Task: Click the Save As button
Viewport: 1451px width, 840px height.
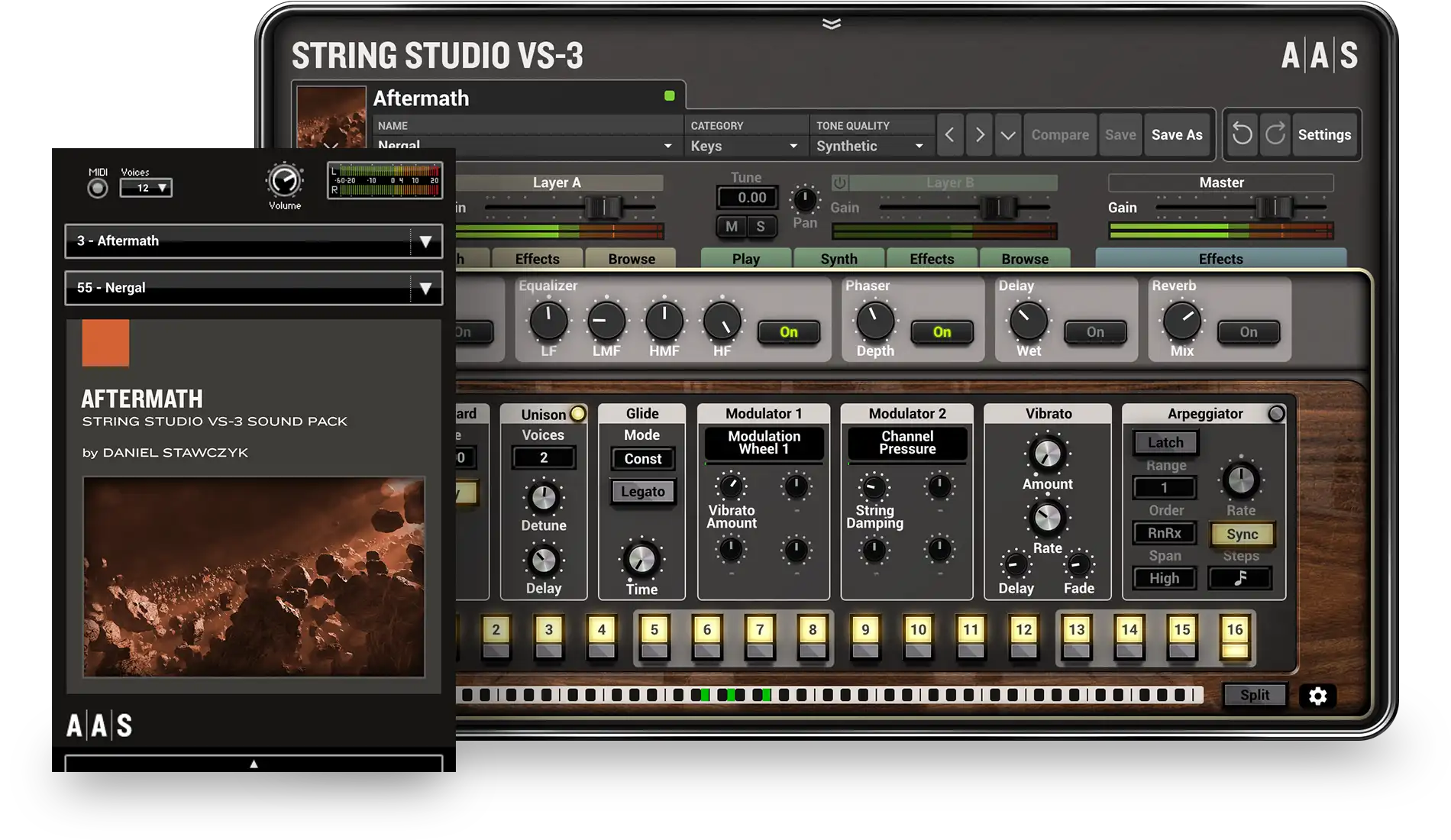Action: (x=1177, y=135)
